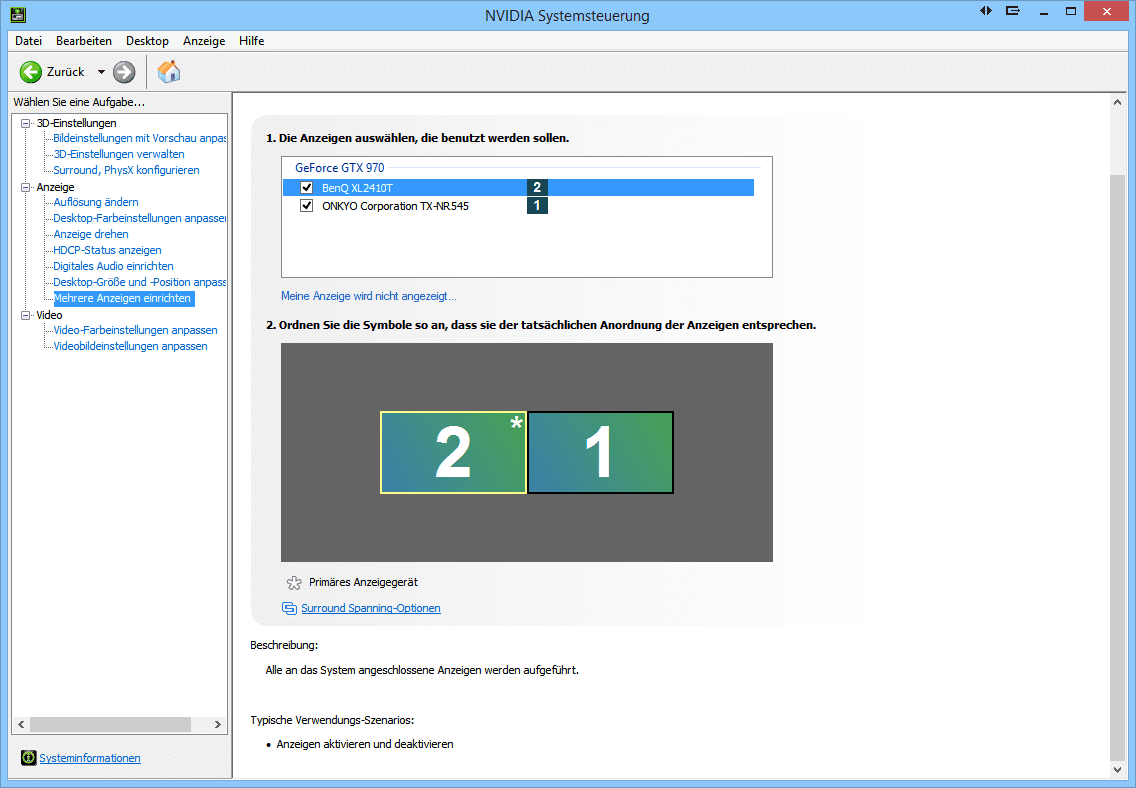Click the main panel vertical scrollbar thumb

[1117, 467]
